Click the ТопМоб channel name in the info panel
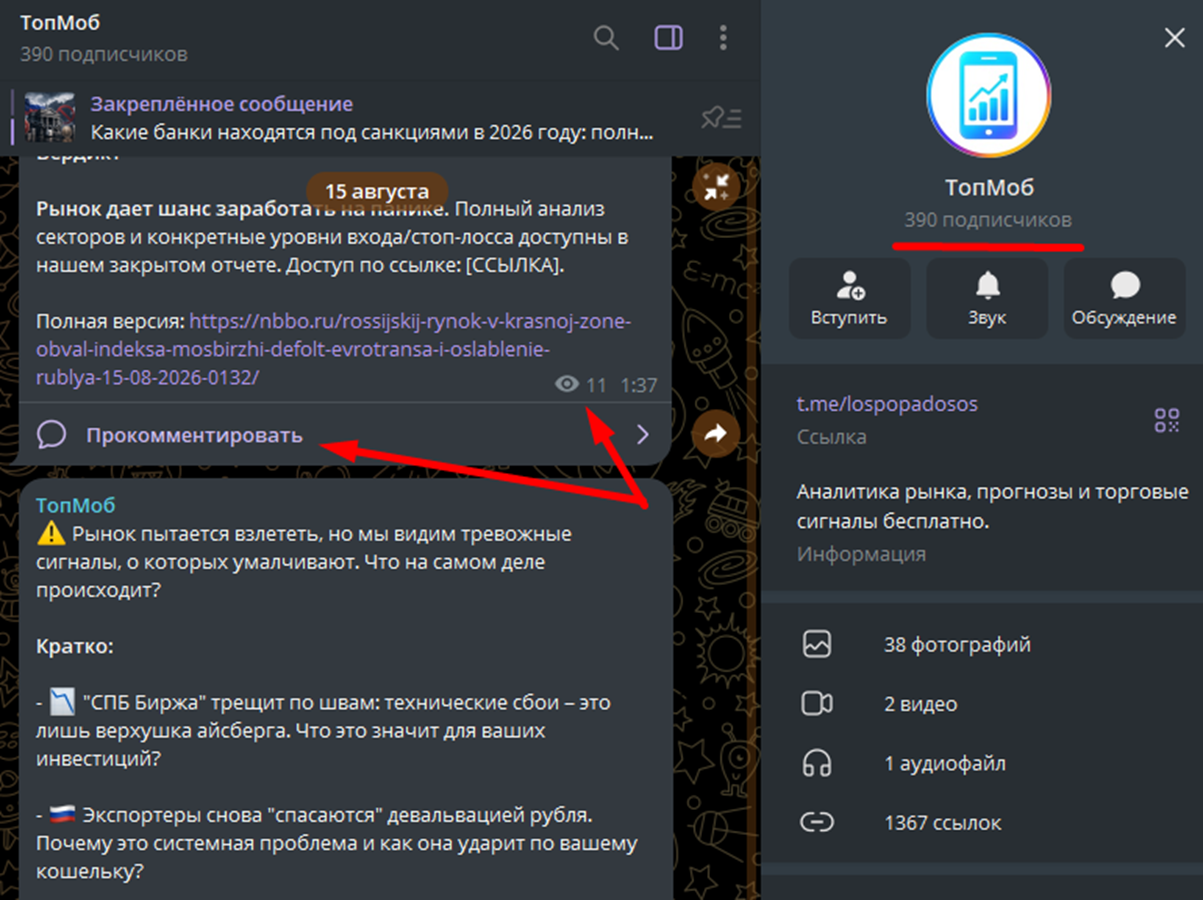Viewport: 1203px width, 900px height. point(989,187)
